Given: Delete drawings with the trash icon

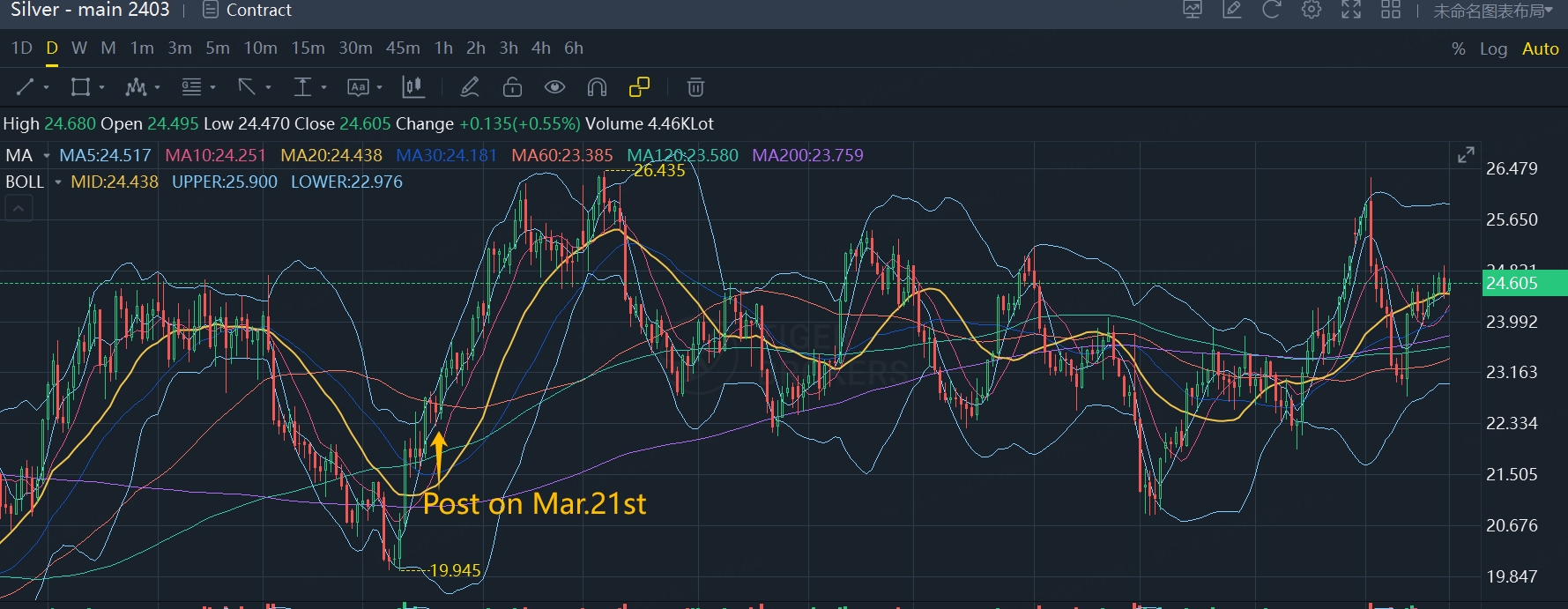Looking at the screenshot, I should coord(695,87).
